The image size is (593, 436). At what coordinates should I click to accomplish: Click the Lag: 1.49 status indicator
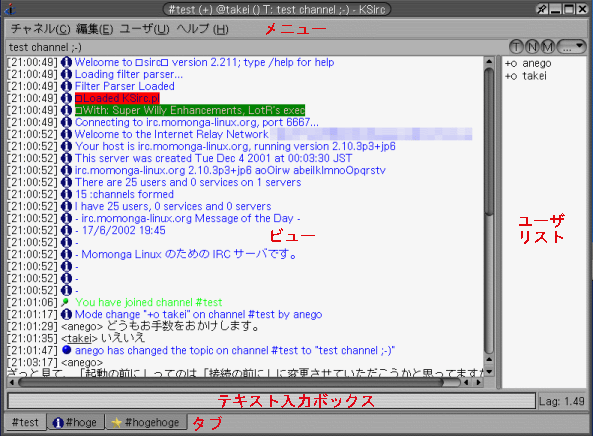click(562, 401)
